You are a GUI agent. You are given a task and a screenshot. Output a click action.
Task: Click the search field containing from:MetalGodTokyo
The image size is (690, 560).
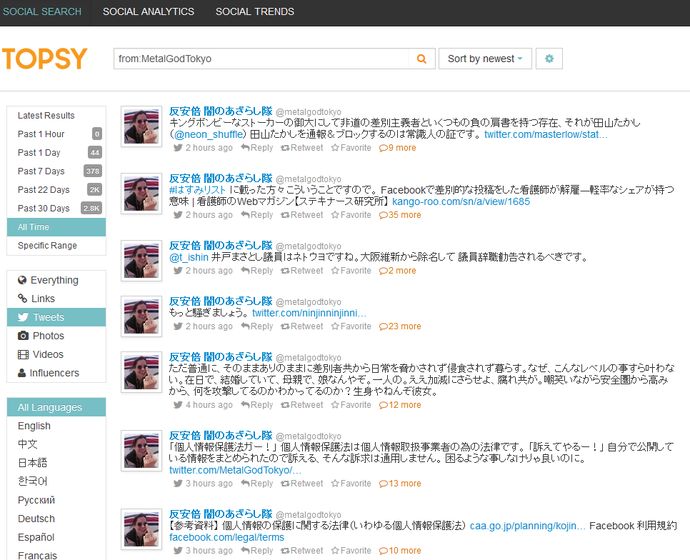pos(261,59)
